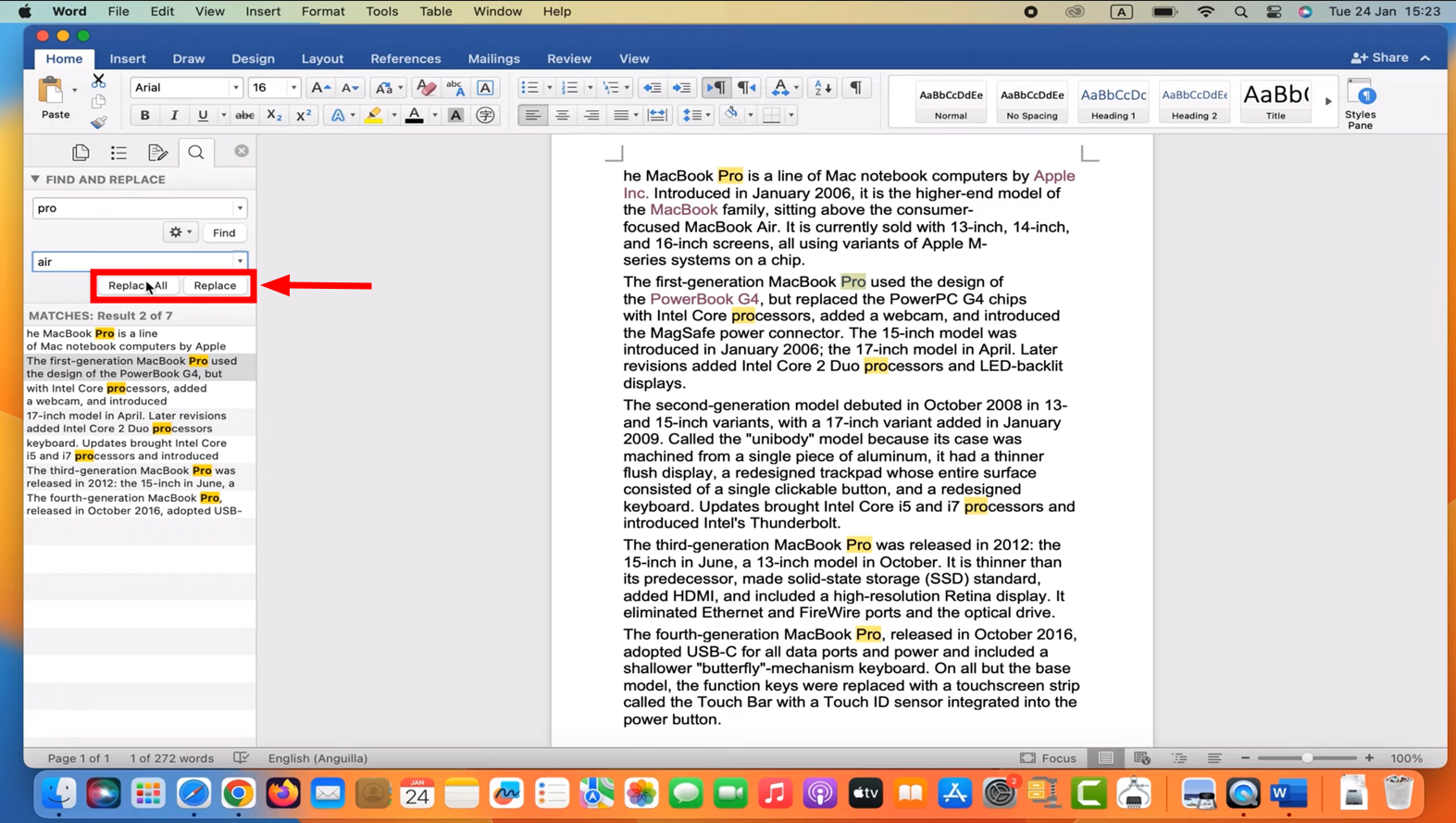
Task: Click the Format Painter brush icon
Action: click(98, 122)
